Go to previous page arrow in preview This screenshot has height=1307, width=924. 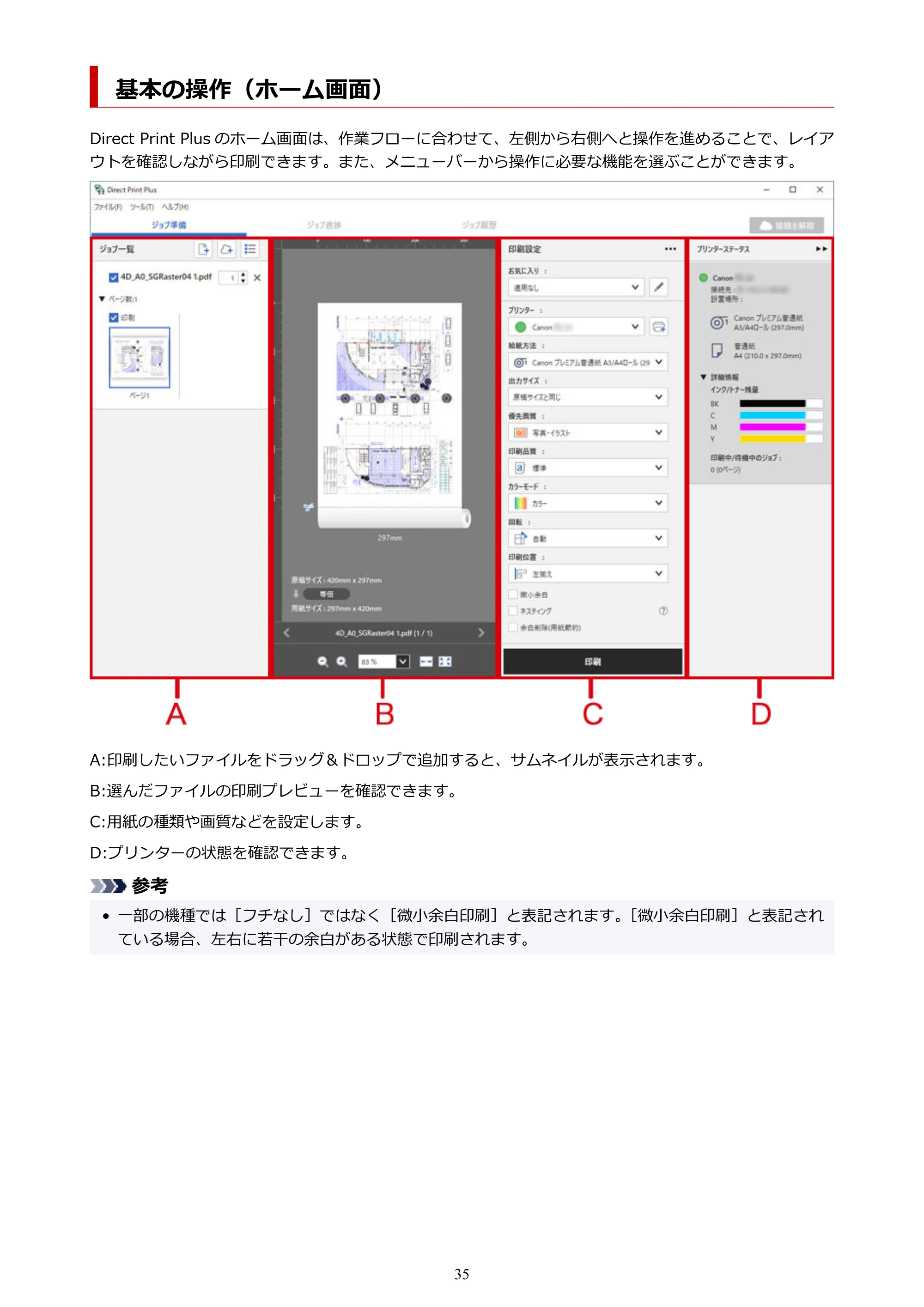286,633
